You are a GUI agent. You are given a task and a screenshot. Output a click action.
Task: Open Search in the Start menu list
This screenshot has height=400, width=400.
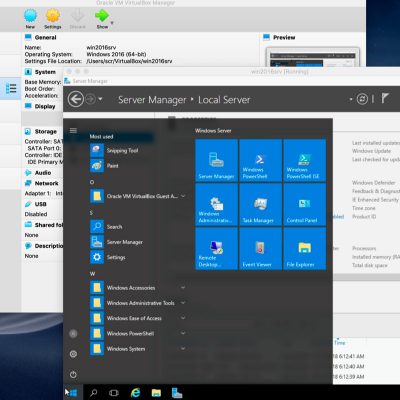click(114, 227)
